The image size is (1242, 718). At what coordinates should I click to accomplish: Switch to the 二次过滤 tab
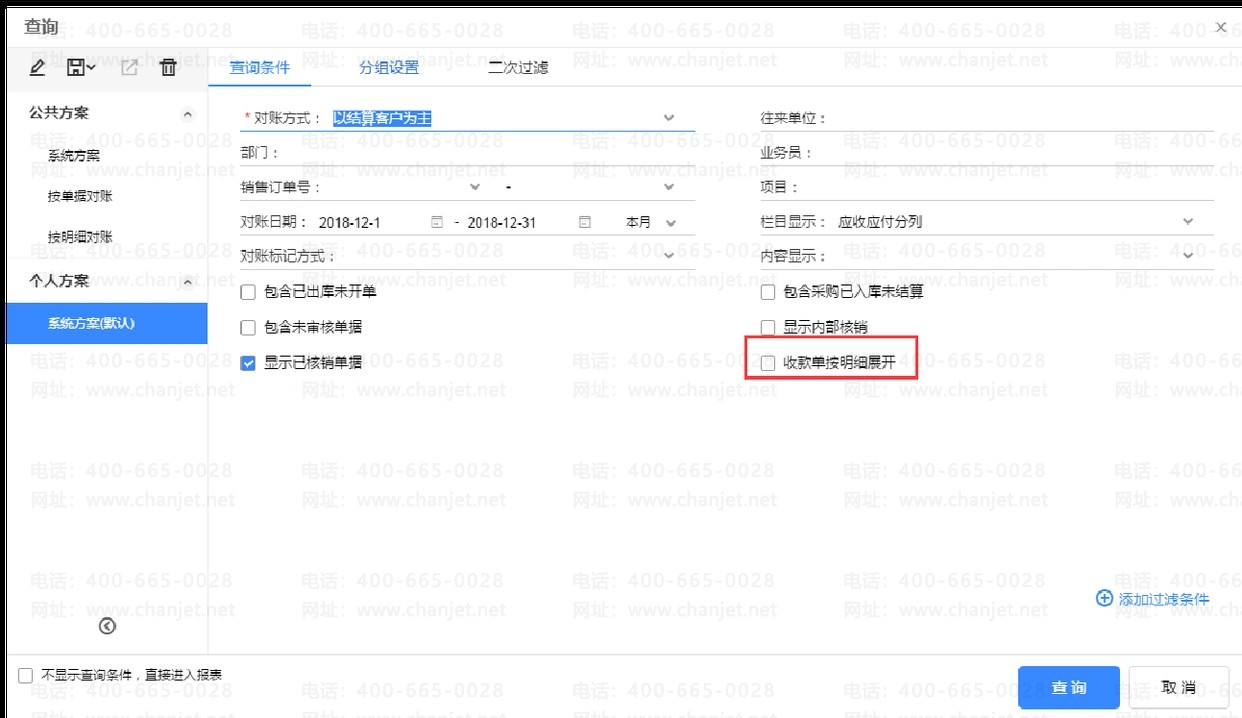click(517, 68)
